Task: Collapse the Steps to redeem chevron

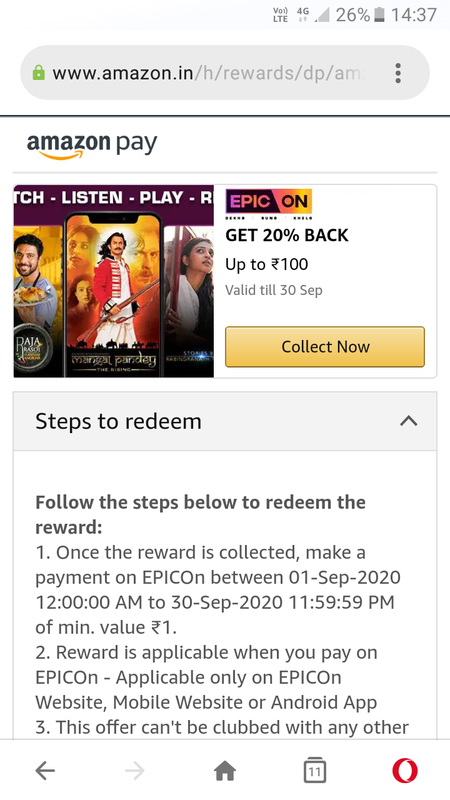Action: coord(409,421)
